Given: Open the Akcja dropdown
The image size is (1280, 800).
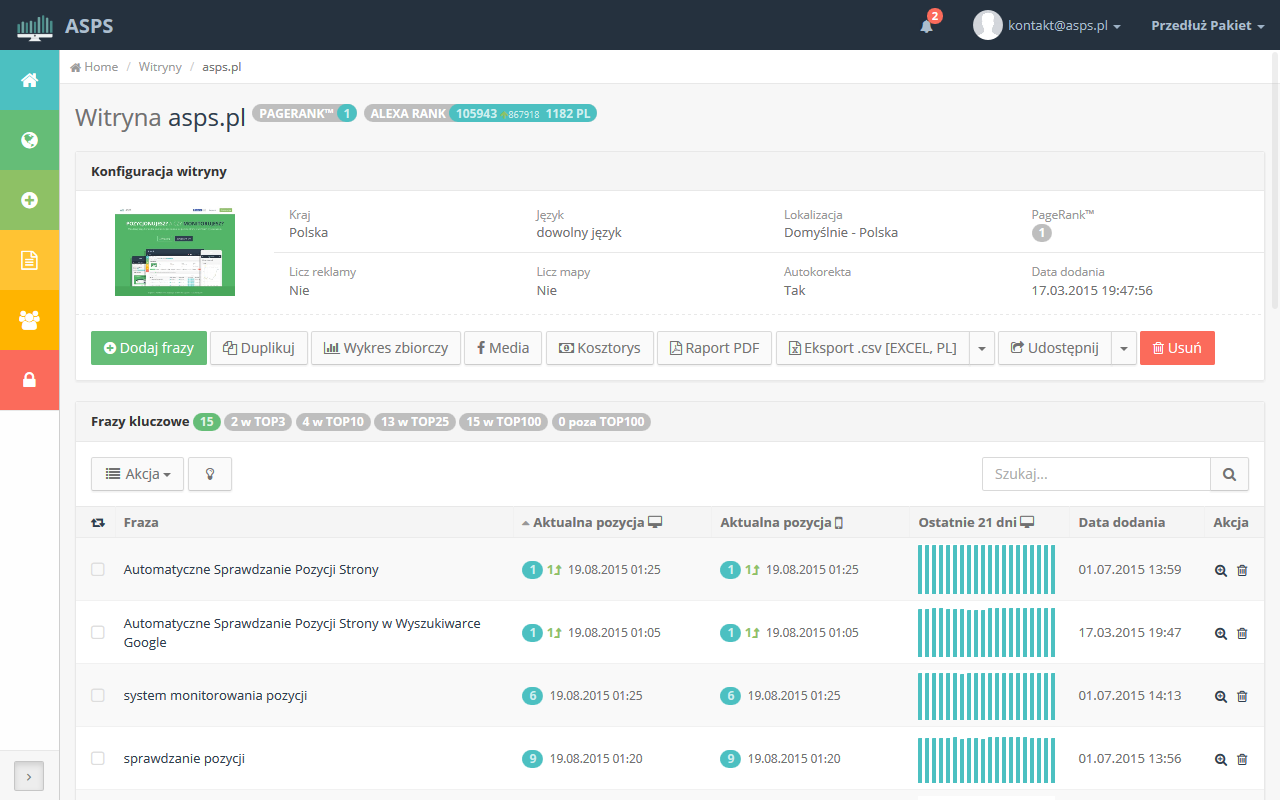Looking at the screenshot, I should [137, 474].
